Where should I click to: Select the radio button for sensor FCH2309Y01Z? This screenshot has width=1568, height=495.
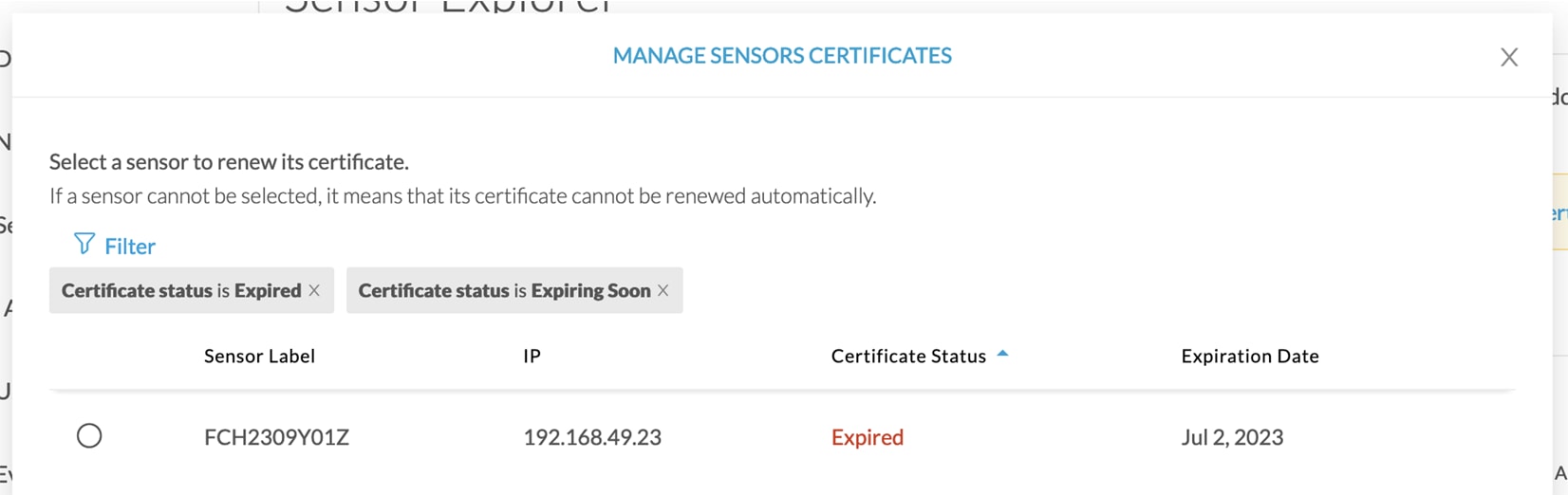coord(89,435)
